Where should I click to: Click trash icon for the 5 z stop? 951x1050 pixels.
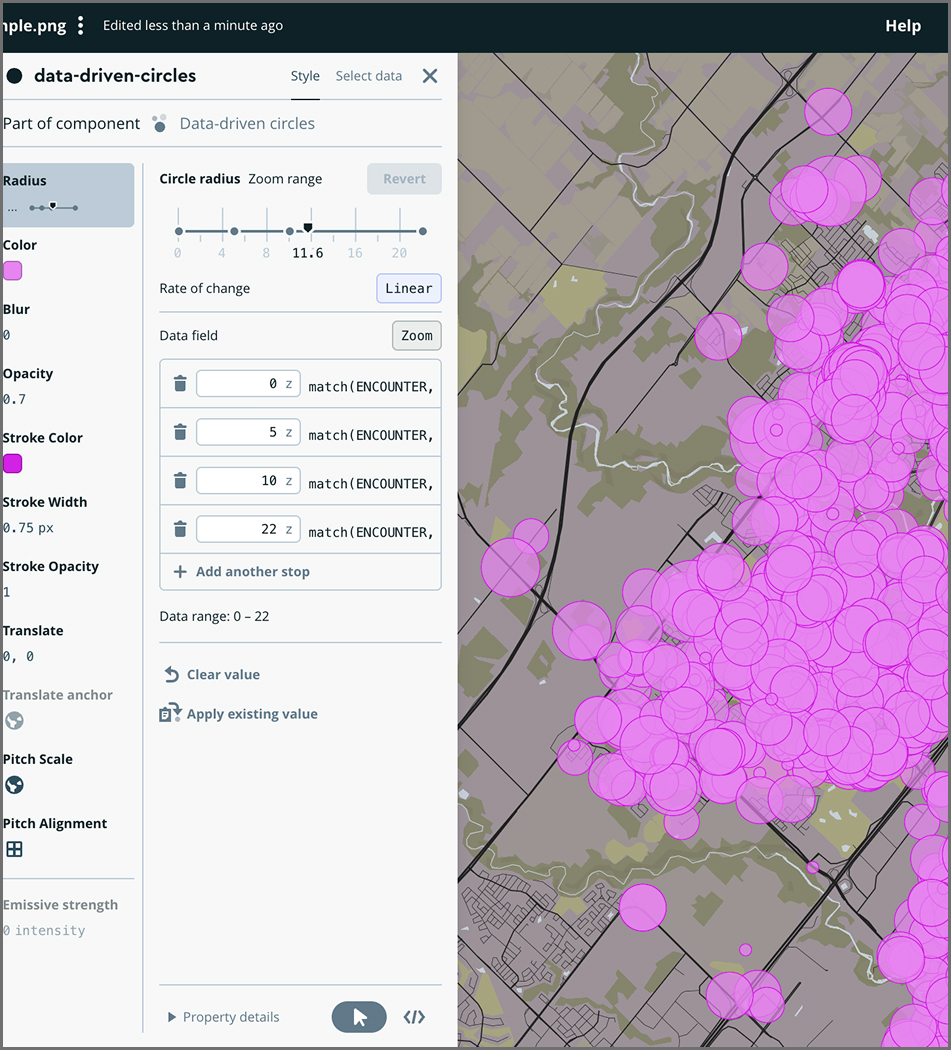[180, 432]
